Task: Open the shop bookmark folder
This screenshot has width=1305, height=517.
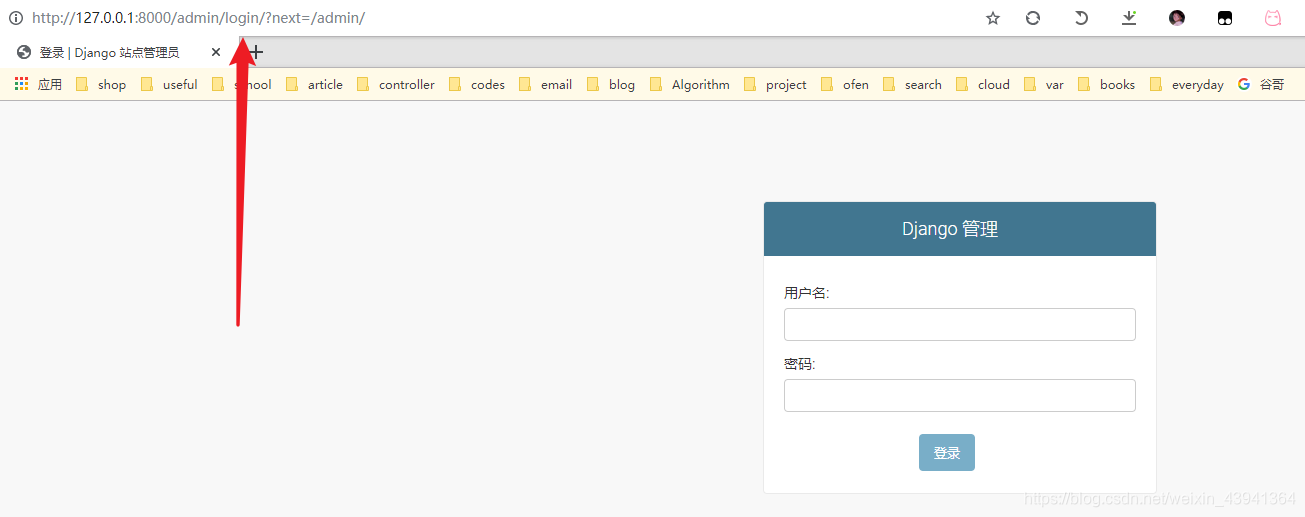Action: point(101,85)
